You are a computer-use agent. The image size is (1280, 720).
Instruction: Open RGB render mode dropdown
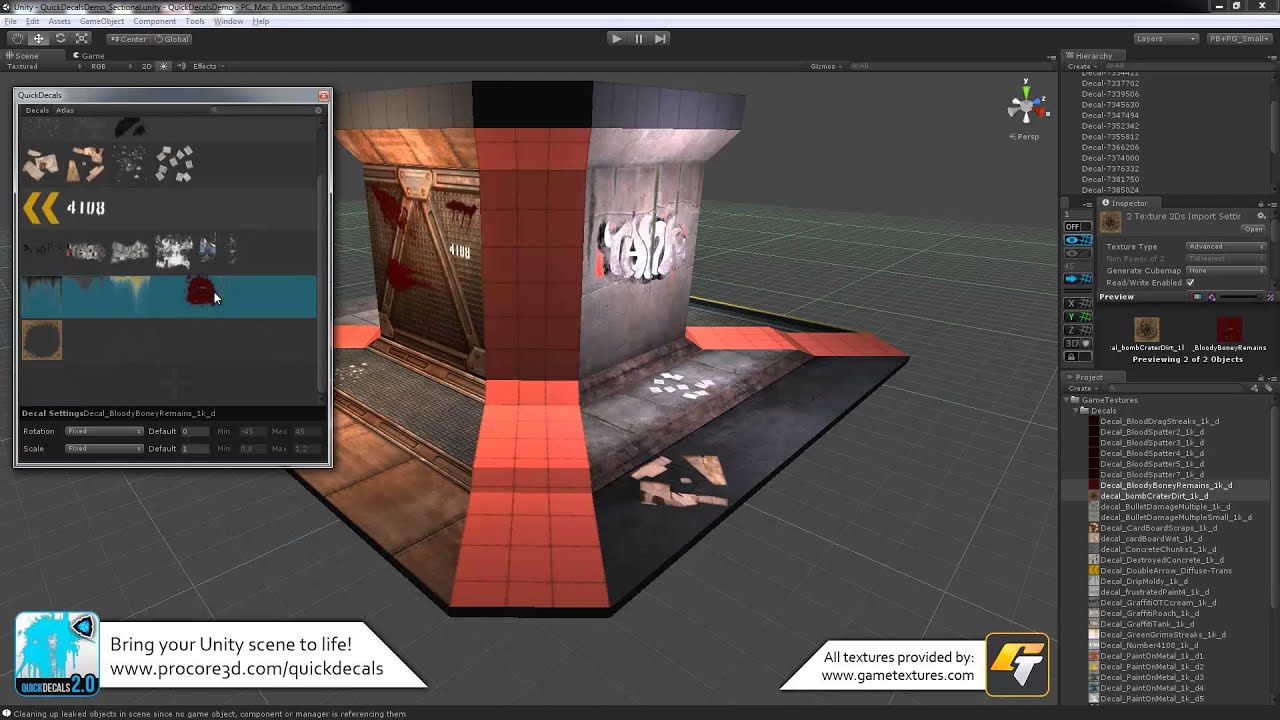[x=110, y=66]
